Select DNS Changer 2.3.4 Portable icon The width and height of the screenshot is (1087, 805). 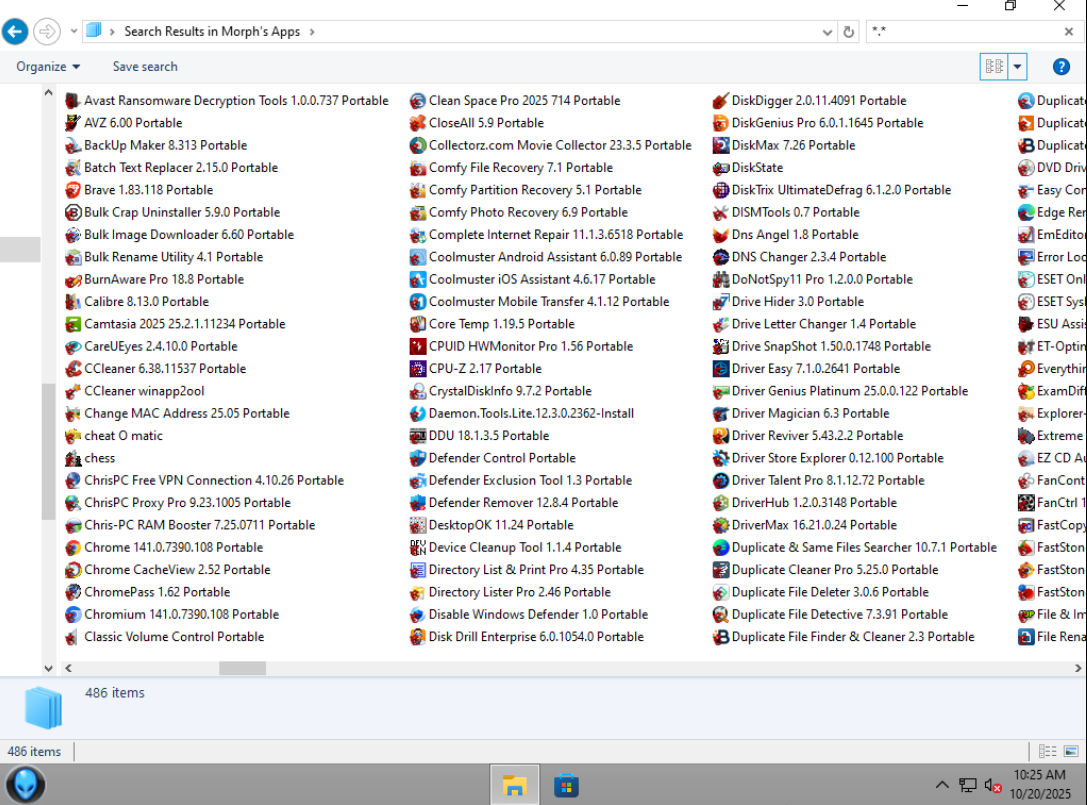pyautogui.click(x=720, y=257)
